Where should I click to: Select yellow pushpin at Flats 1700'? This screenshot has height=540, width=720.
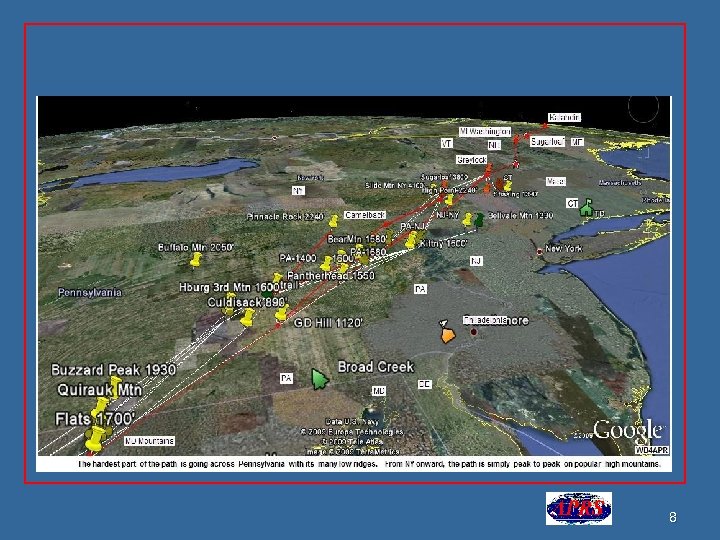tap(96, 438)
